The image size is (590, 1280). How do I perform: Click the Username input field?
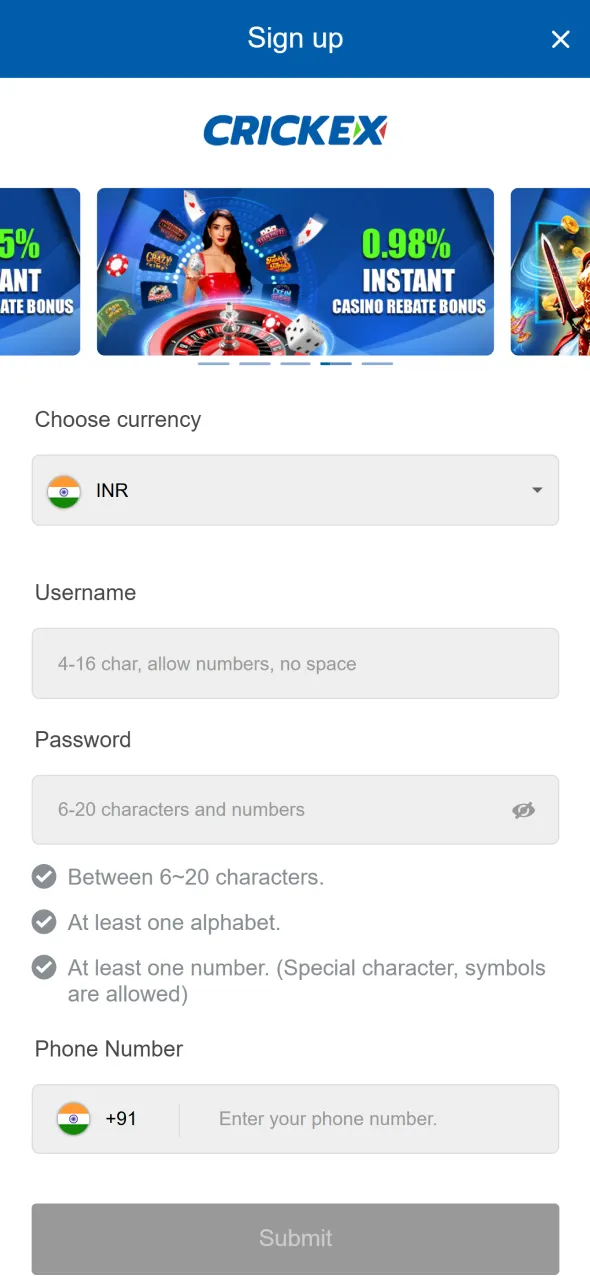[295, 663]
